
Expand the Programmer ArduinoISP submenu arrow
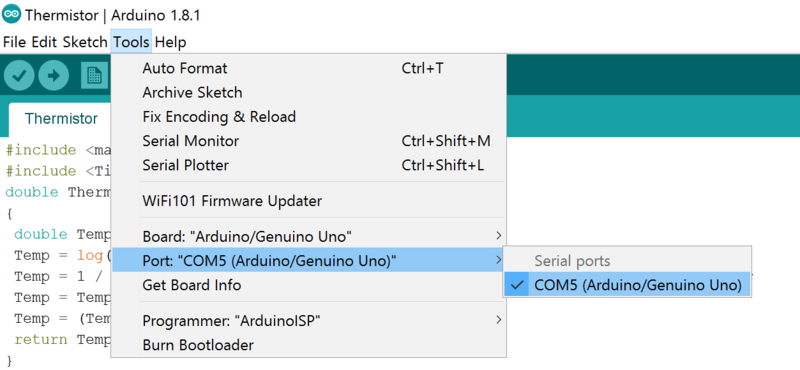498,320
